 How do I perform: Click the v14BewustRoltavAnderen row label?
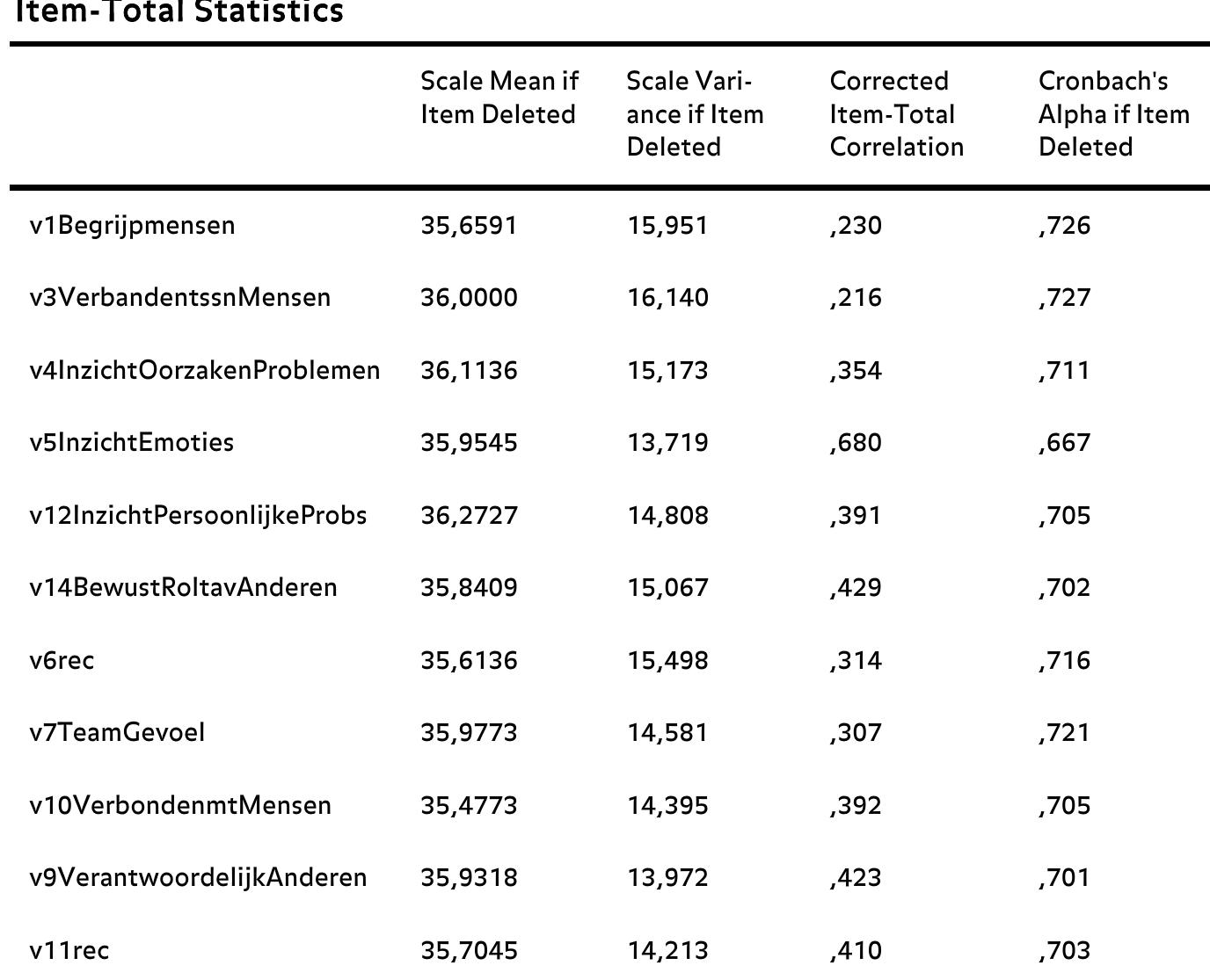tap(183, 587)
